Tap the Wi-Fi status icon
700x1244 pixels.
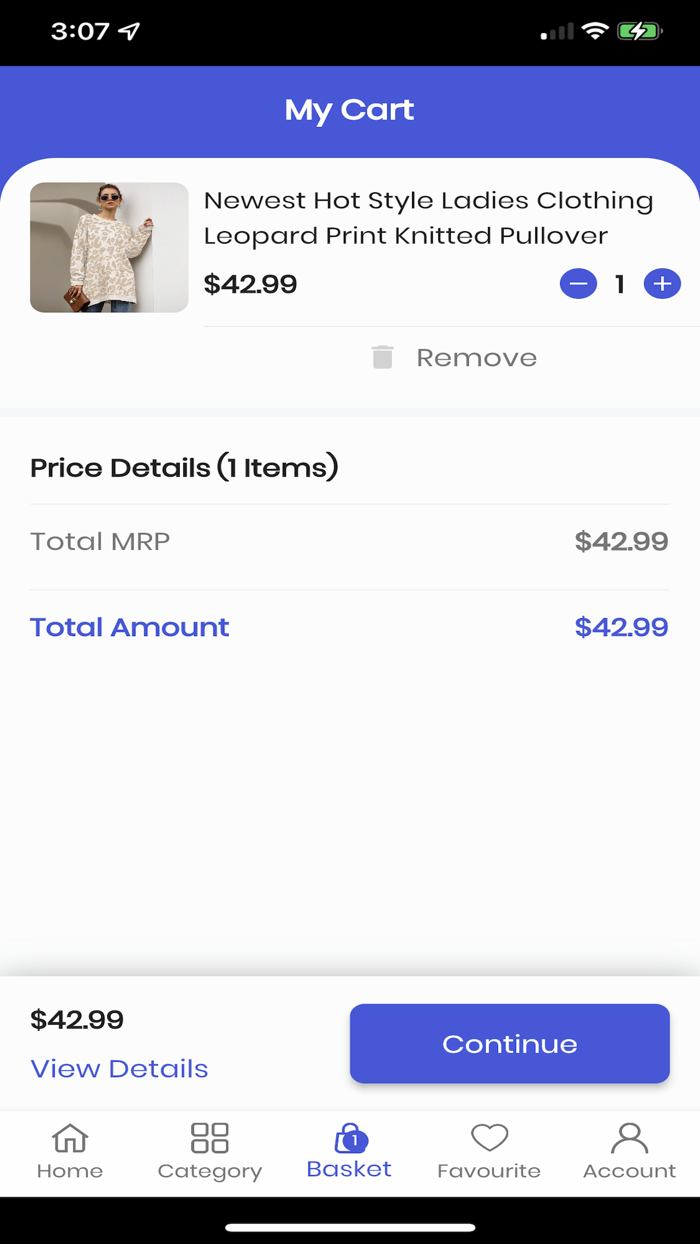[x=595, y=31]
